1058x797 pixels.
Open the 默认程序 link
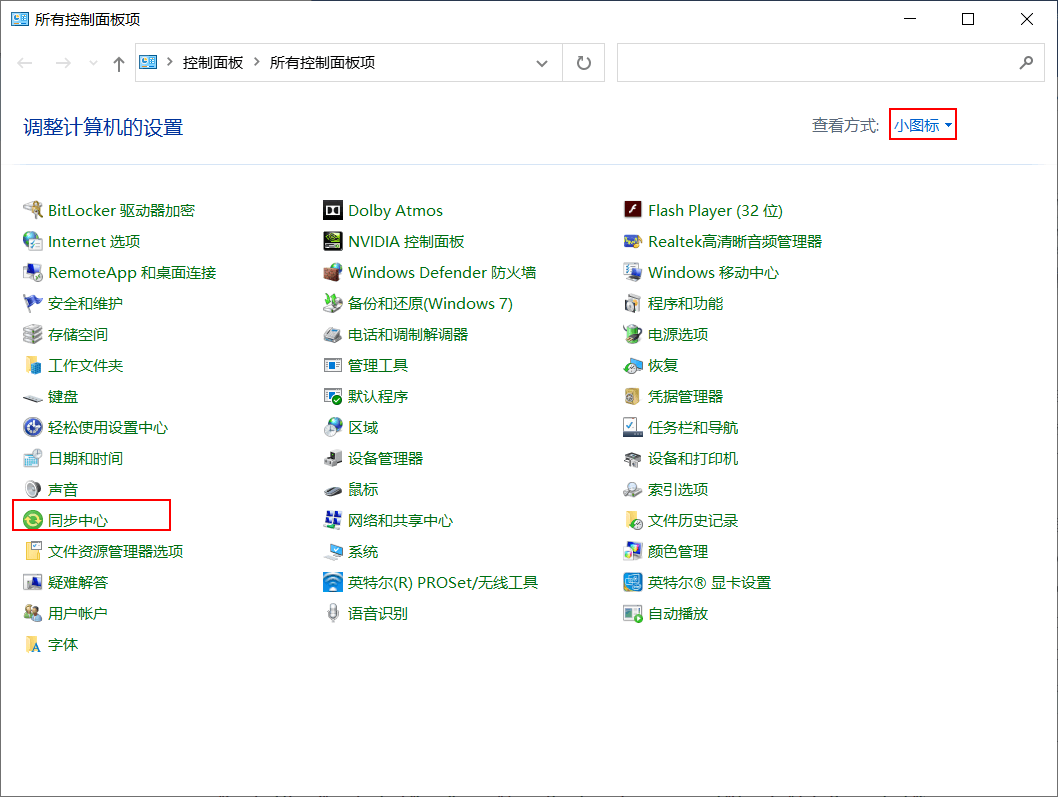(x=378, y=396)
